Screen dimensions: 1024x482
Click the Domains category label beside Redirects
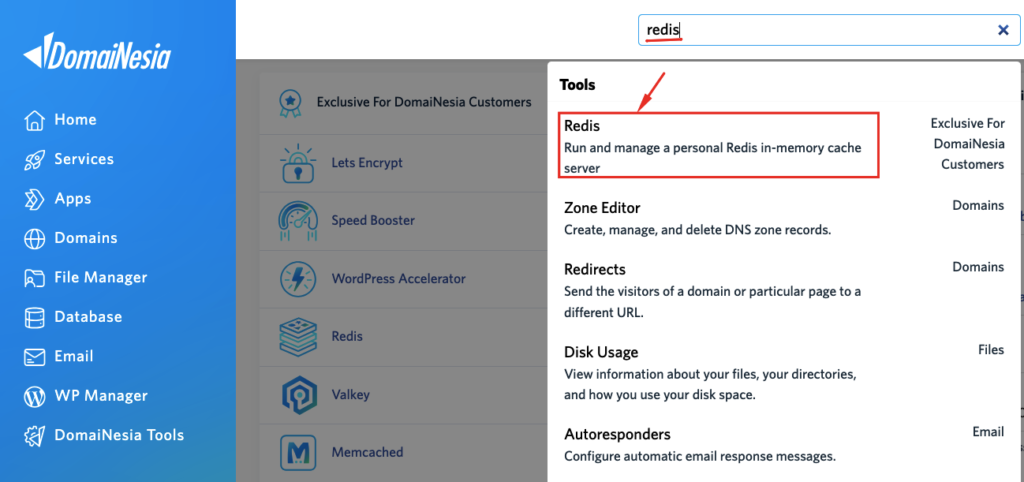pos(978,266)
